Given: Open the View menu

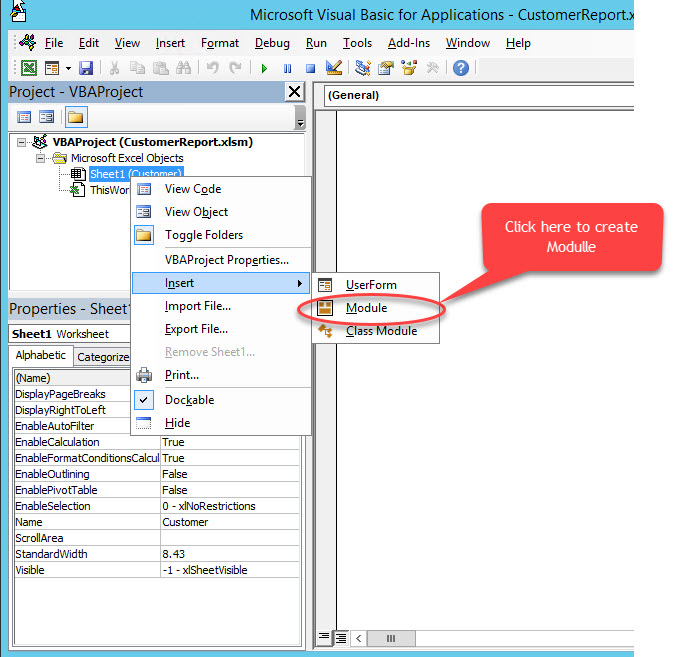Looking at the screenshot, I should tap(127, 43).
